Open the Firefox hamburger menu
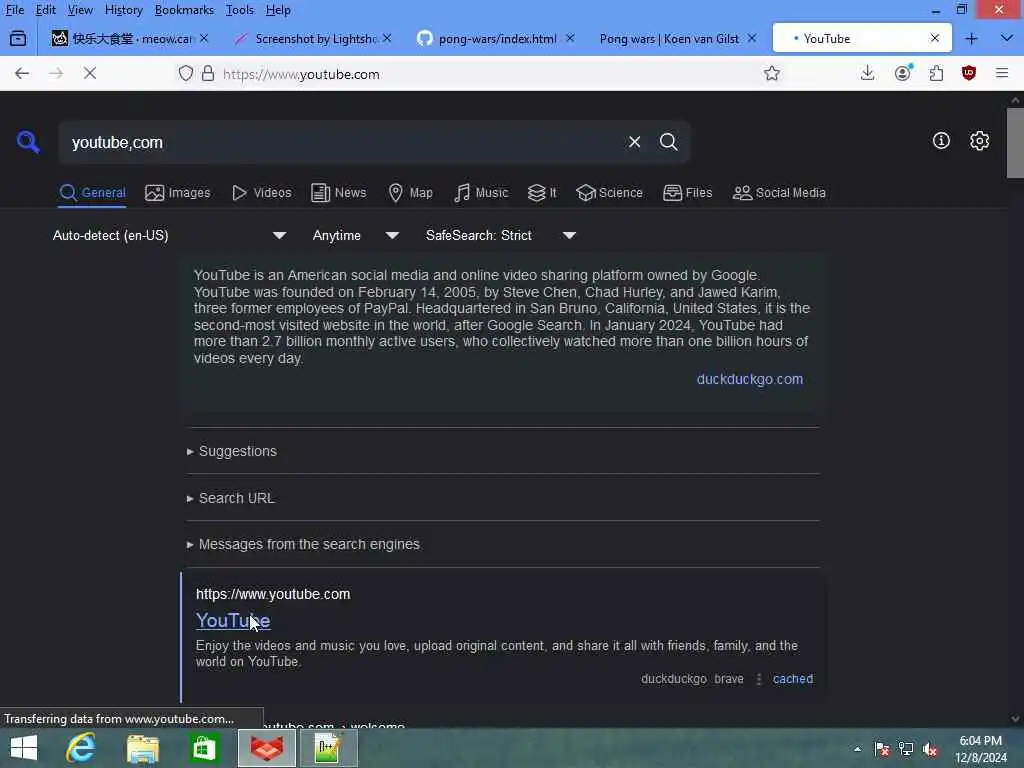Viewport: 1024px width, 768px height. click(x=1002, y=74)
